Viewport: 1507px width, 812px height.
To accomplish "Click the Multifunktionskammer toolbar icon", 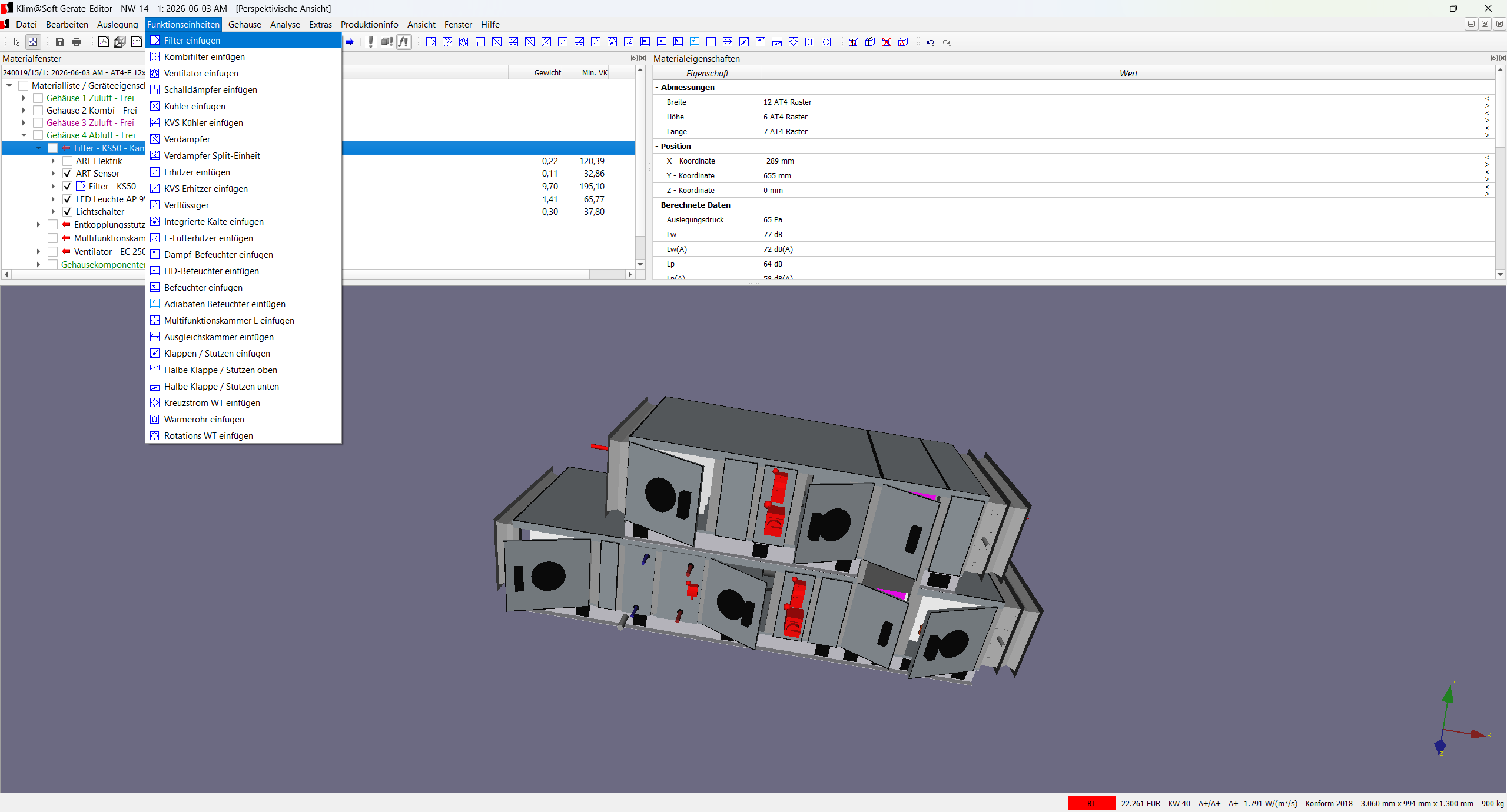I will pos(711,42).
